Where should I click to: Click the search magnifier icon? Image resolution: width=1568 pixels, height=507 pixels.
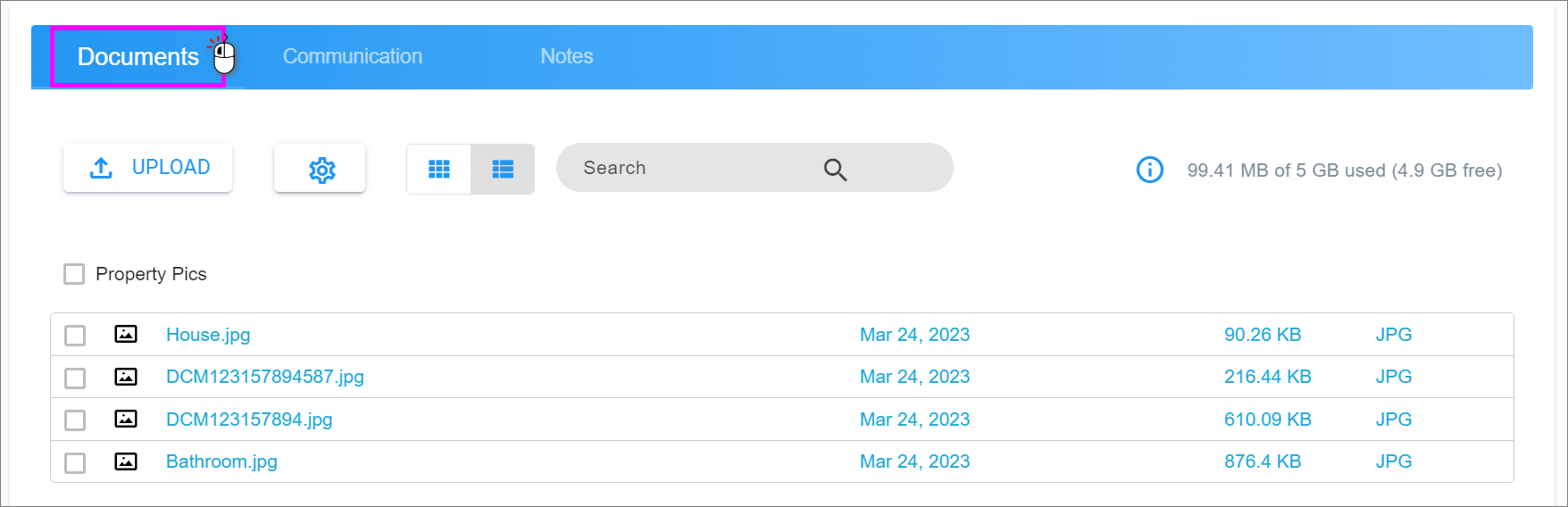pos(835,169)
